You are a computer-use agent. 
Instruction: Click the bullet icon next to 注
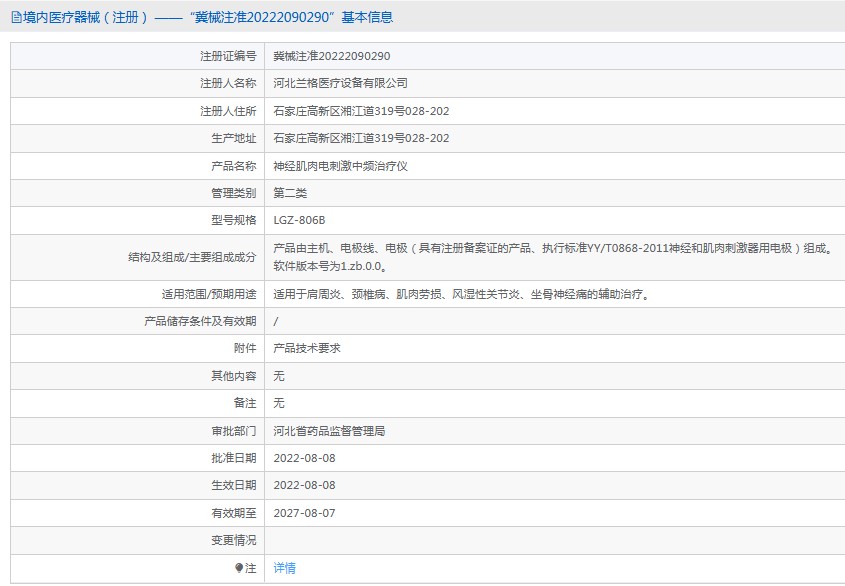coord(239,568)
